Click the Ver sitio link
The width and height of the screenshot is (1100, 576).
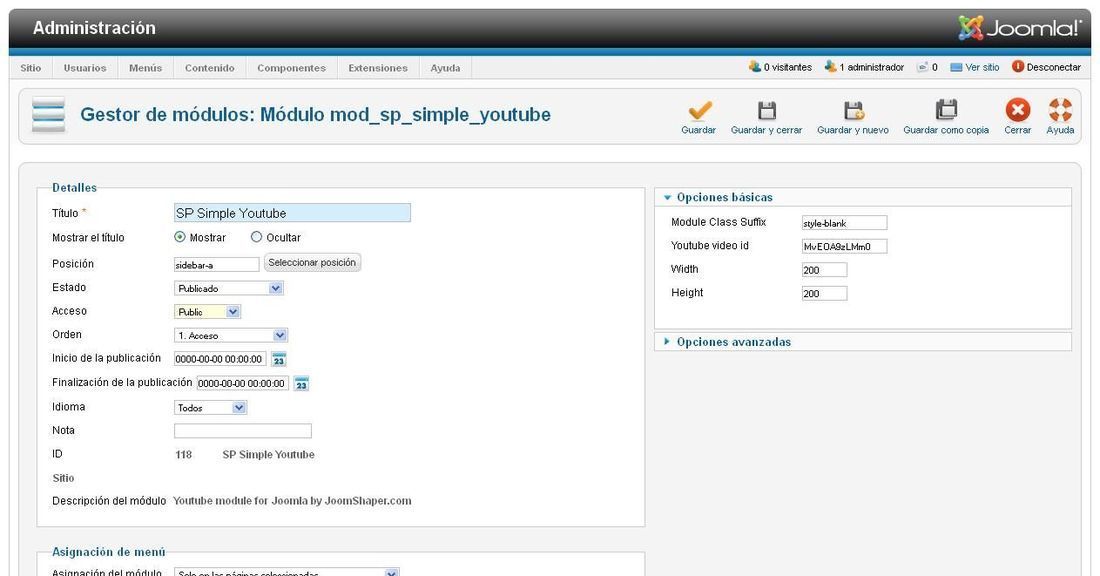coord(974,67)
